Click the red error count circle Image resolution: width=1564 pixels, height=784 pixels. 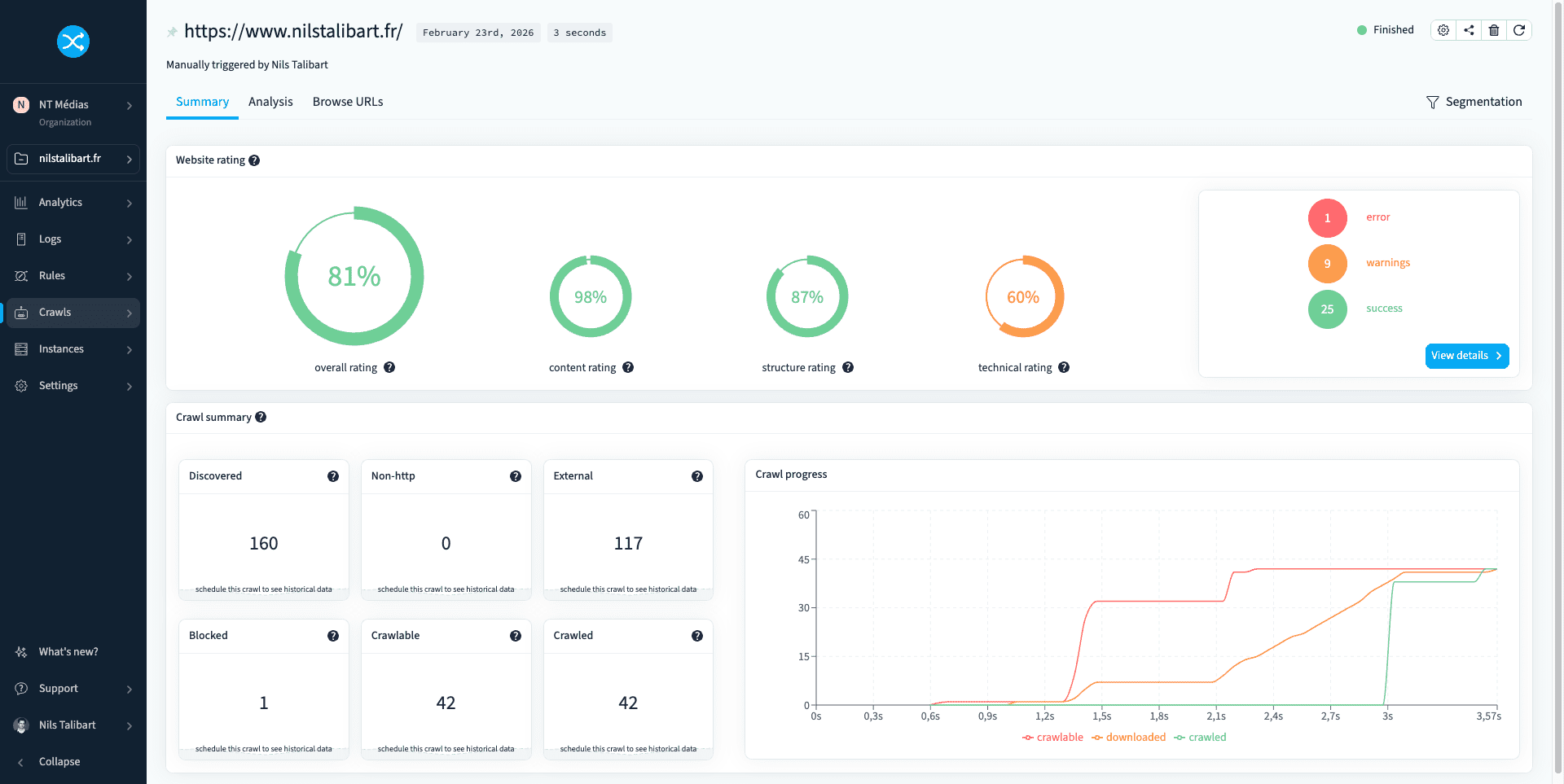[x=1328, y=218]
